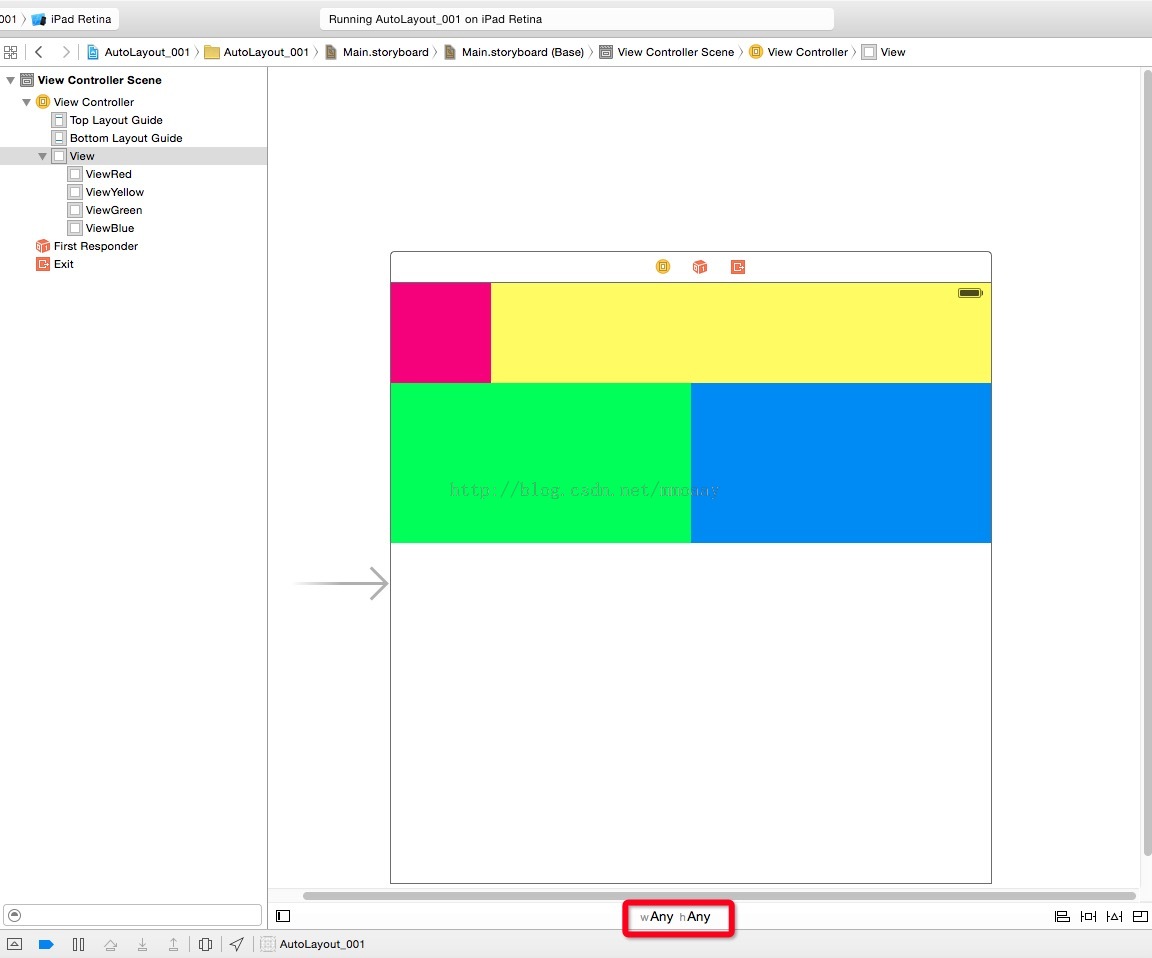Open View Controller jump bar segment

point(799,52)
